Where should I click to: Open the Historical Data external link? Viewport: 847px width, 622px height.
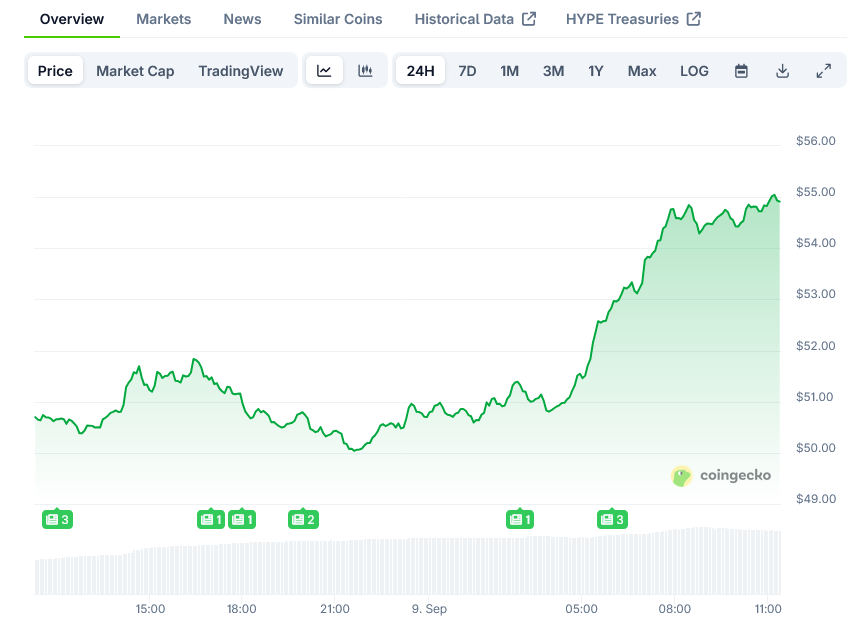(x=475, y=19)
